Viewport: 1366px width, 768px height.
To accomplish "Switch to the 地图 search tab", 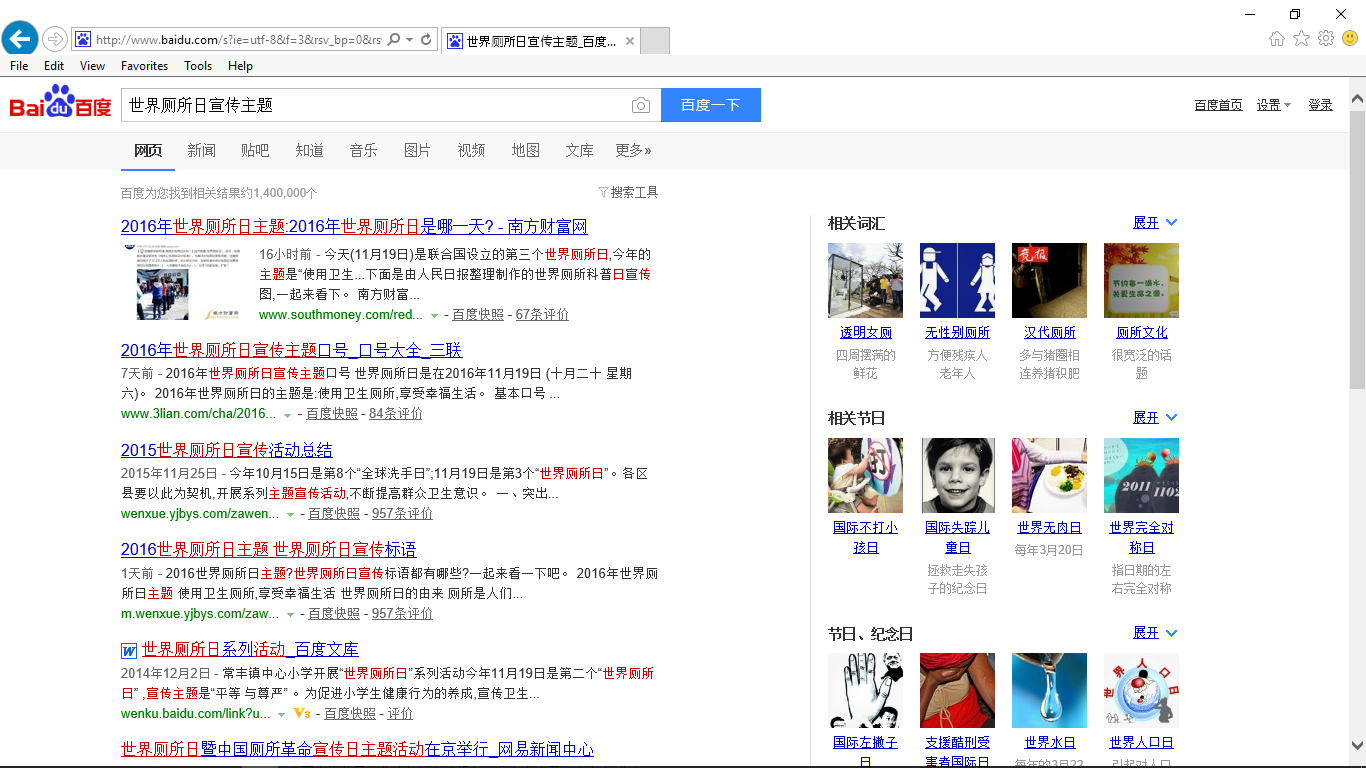I will pos(525,150).
